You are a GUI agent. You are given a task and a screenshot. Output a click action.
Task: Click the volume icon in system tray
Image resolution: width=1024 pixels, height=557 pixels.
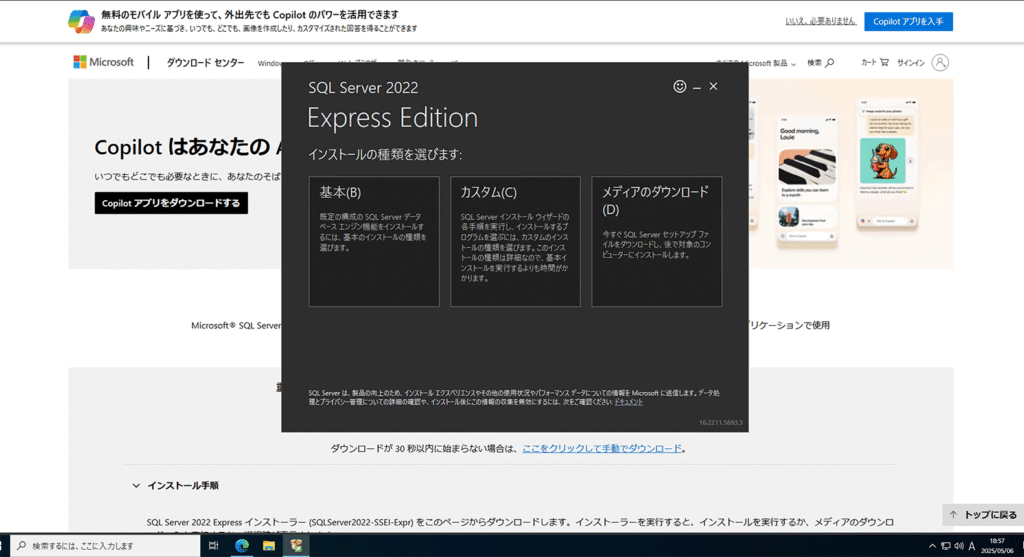(959, 547)
